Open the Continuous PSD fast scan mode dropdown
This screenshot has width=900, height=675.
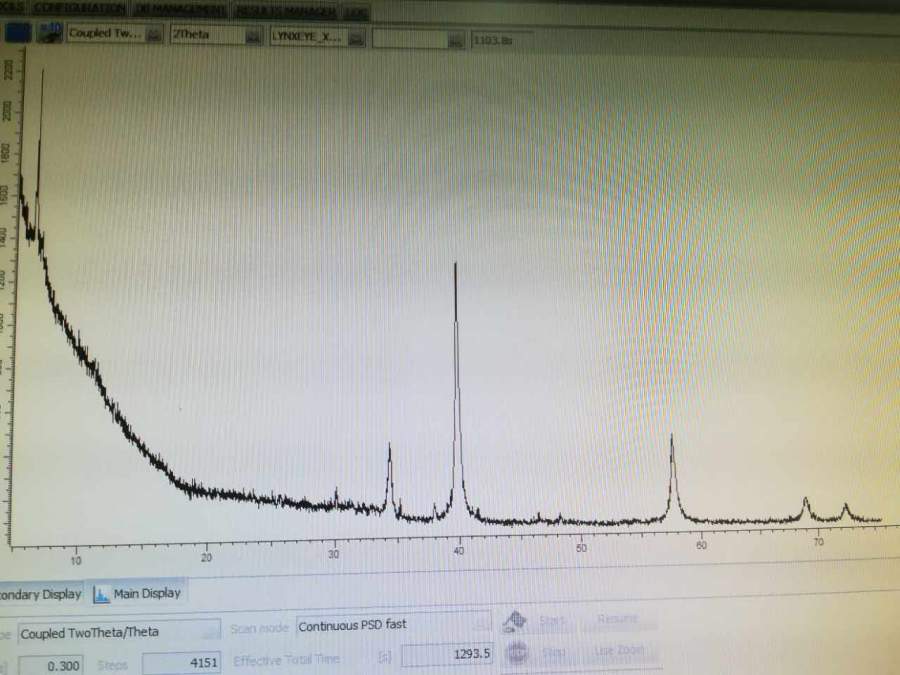tap(394, 625)
